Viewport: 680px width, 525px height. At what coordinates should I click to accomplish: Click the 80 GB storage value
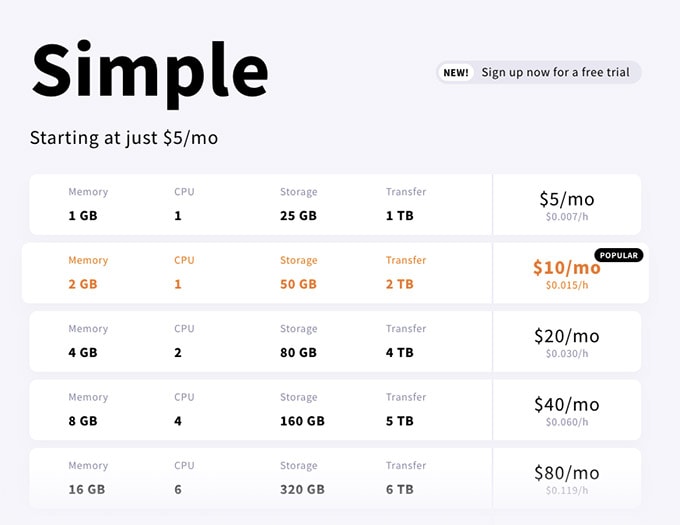[298, 353]
